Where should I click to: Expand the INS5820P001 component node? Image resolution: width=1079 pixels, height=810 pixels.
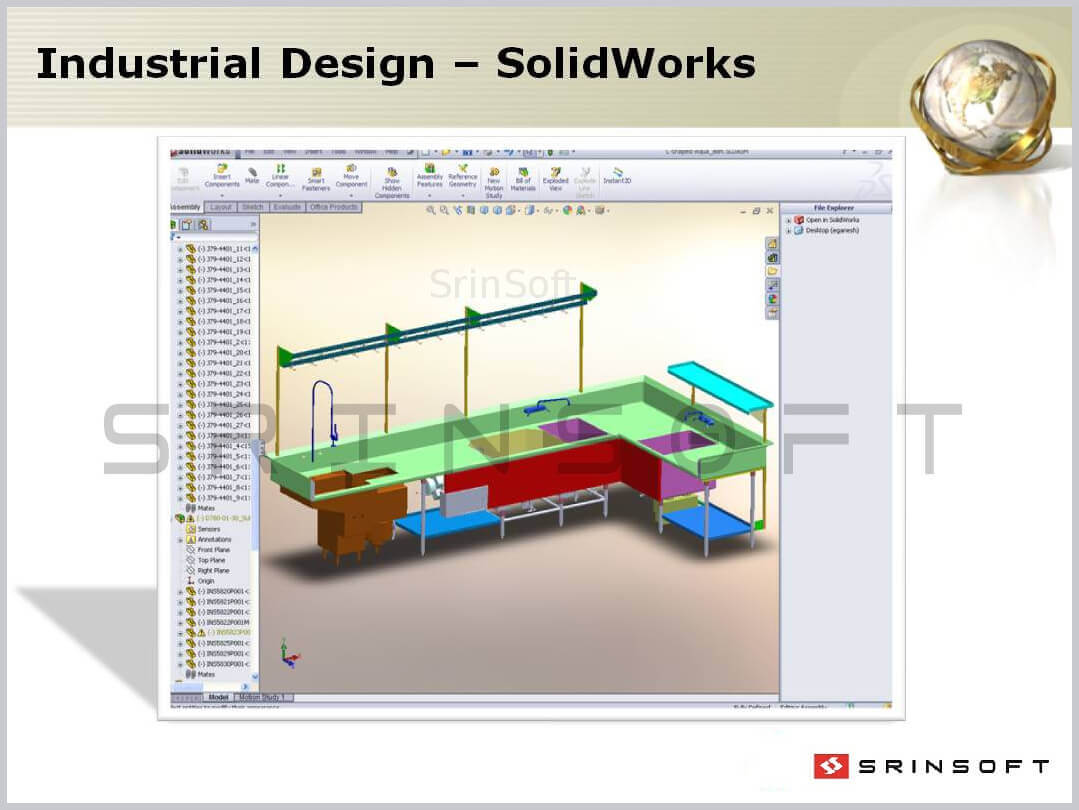[180, 592]
